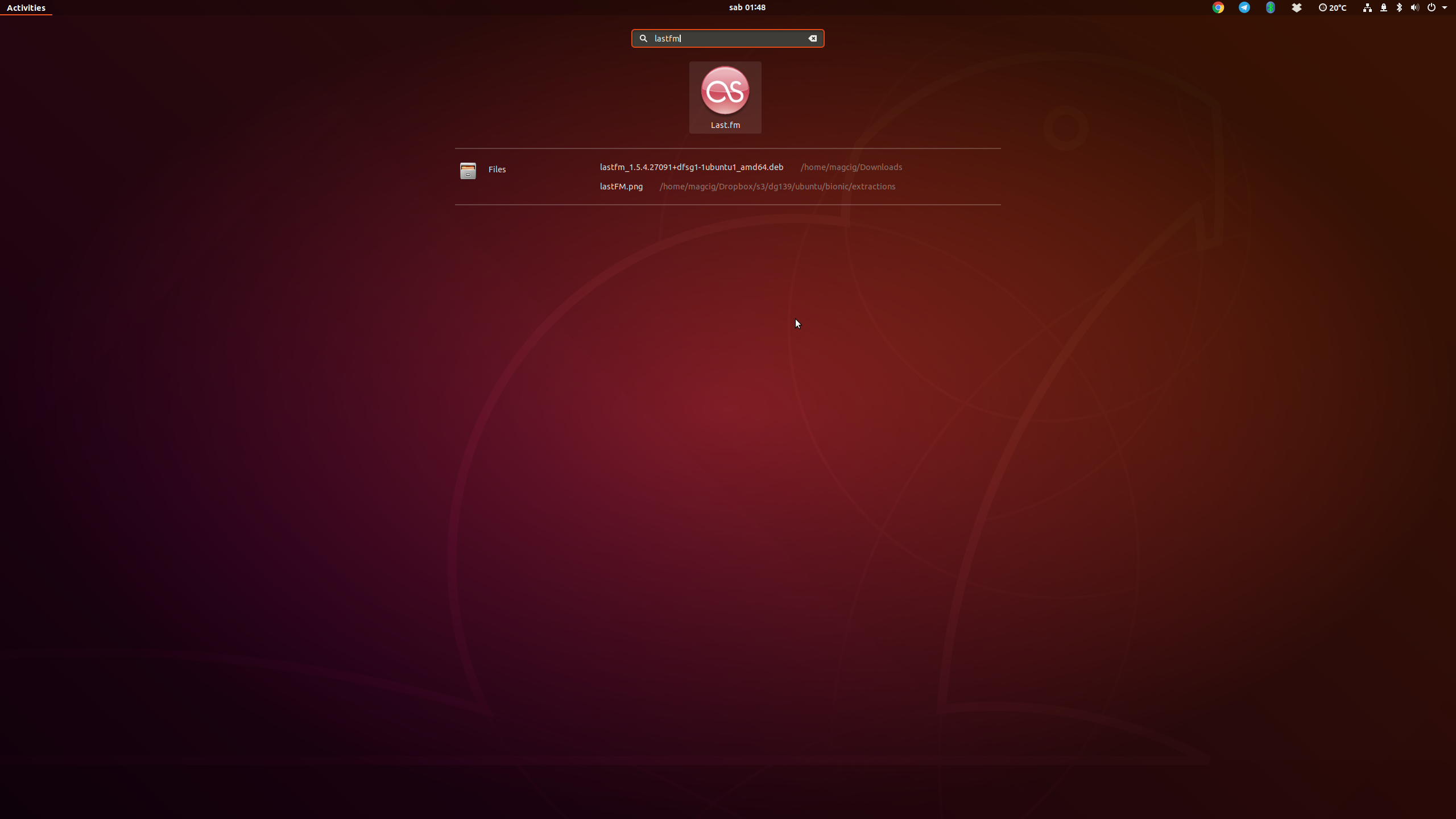Click the /home/magcig/Downloads path text
The height and width of the screenshot is (819, 1456).
[x=851, y=167]
